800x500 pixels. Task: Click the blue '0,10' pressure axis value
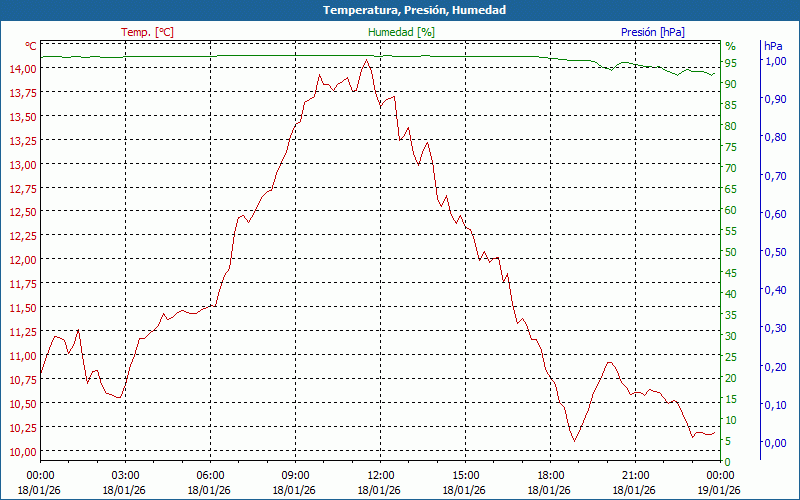[x=776, y=405]
